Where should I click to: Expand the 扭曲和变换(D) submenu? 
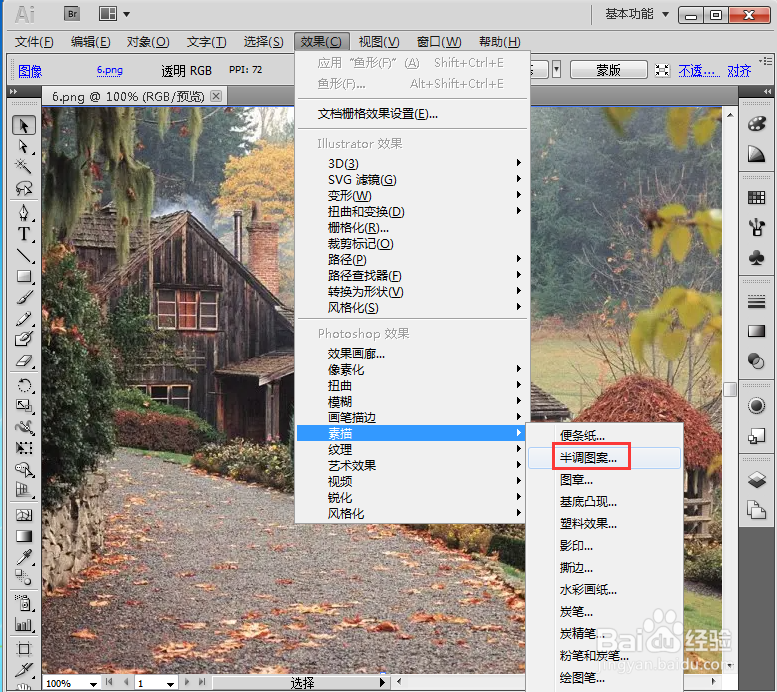click(x=412, y=211)
